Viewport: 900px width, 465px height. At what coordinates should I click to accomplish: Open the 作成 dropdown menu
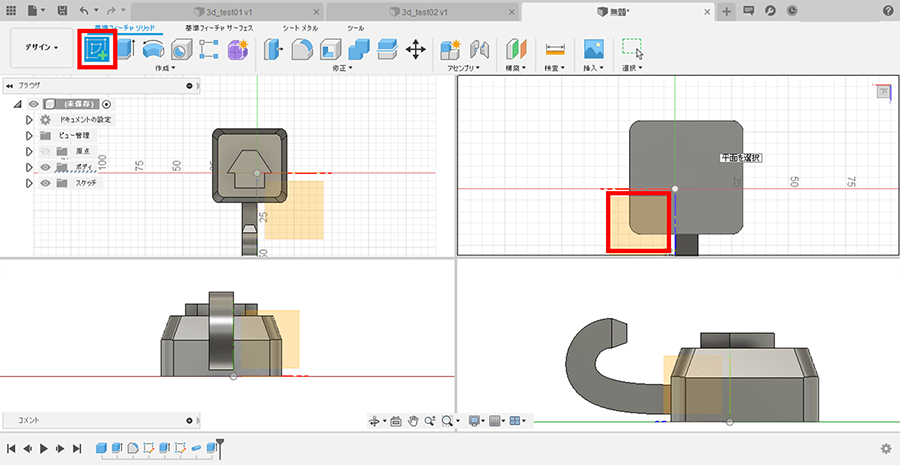click(x=165, y=69)
